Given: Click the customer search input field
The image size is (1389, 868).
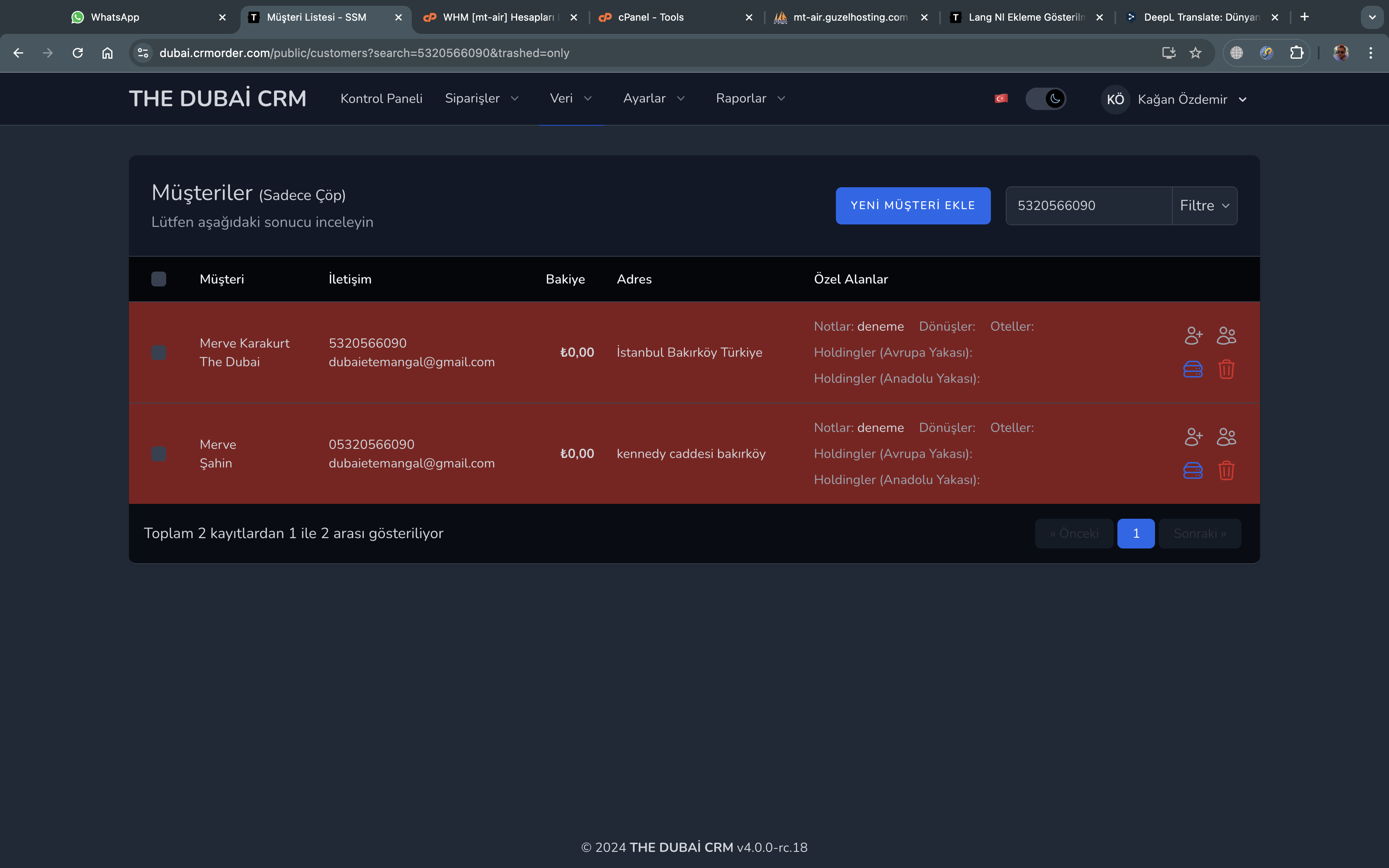Looking at the screenshot, I should point(1089,205).
